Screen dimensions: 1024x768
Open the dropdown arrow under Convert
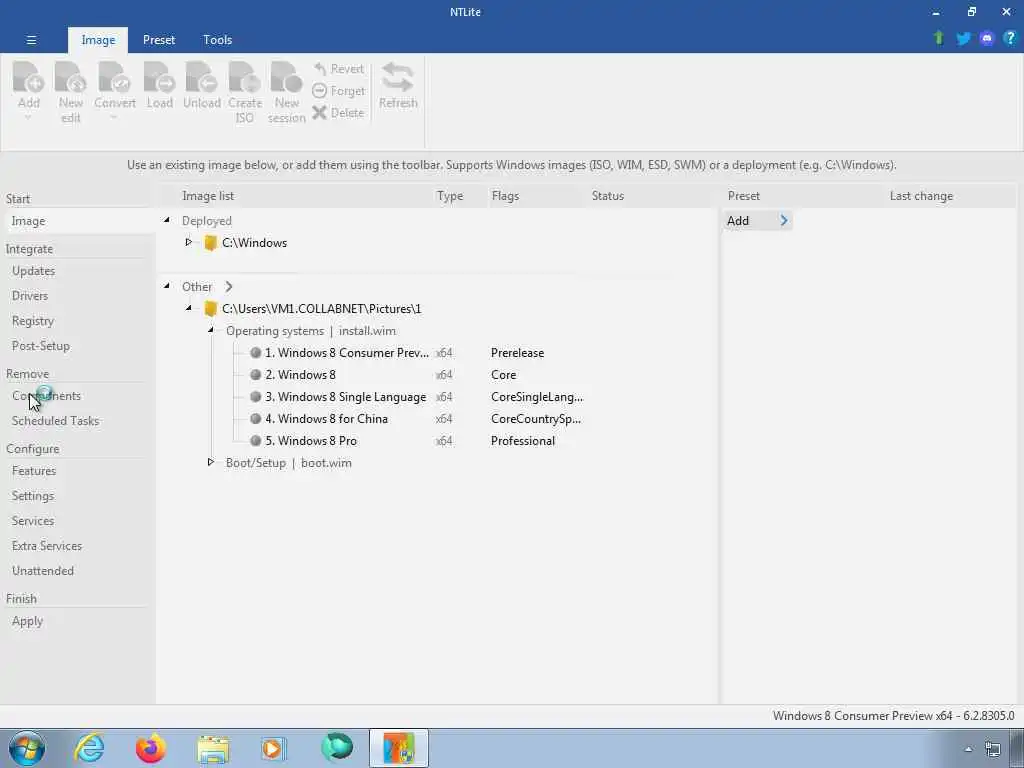(114, 118)
